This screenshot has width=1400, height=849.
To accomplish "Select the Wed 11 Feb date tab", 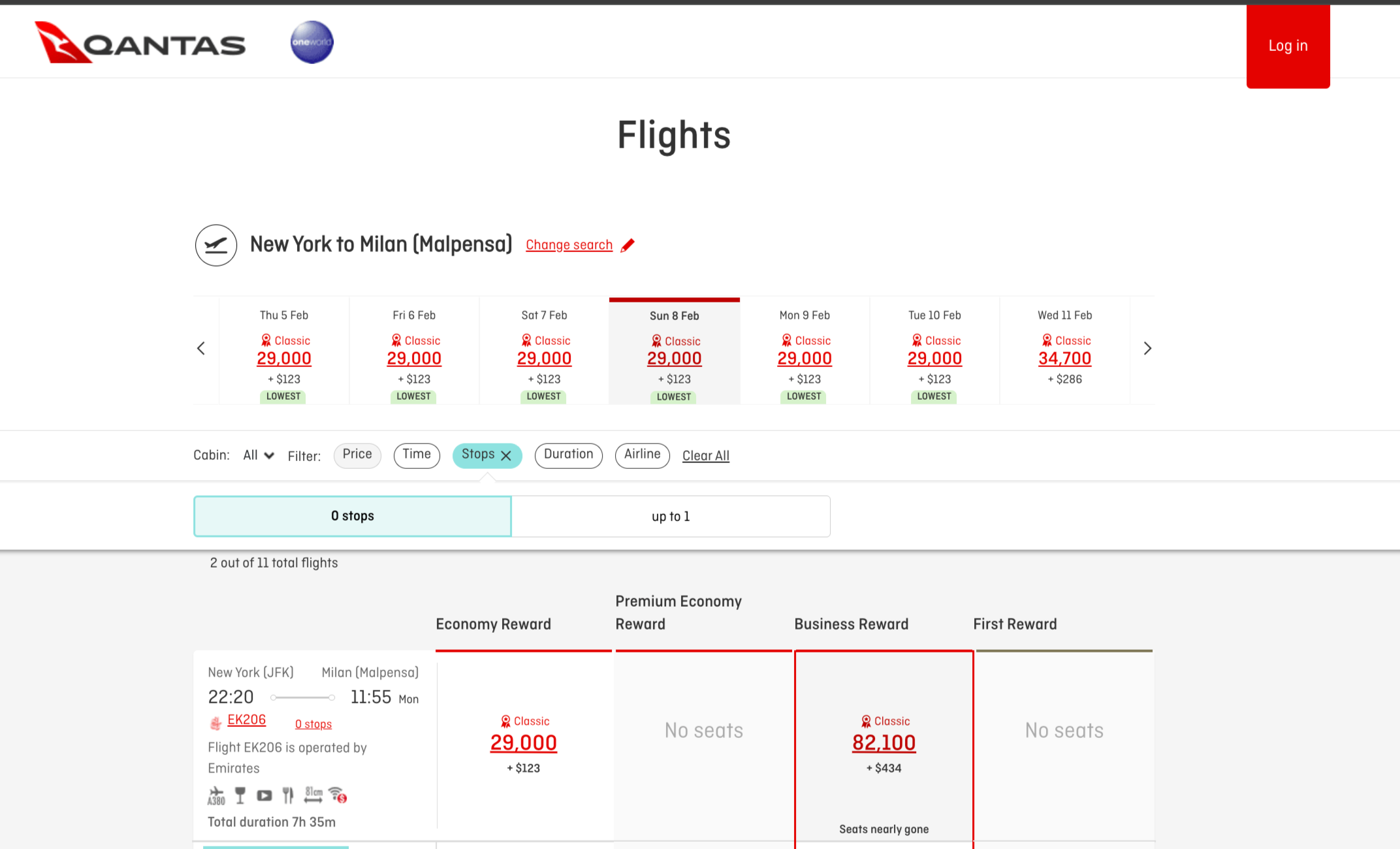I will coord(1064,349).
